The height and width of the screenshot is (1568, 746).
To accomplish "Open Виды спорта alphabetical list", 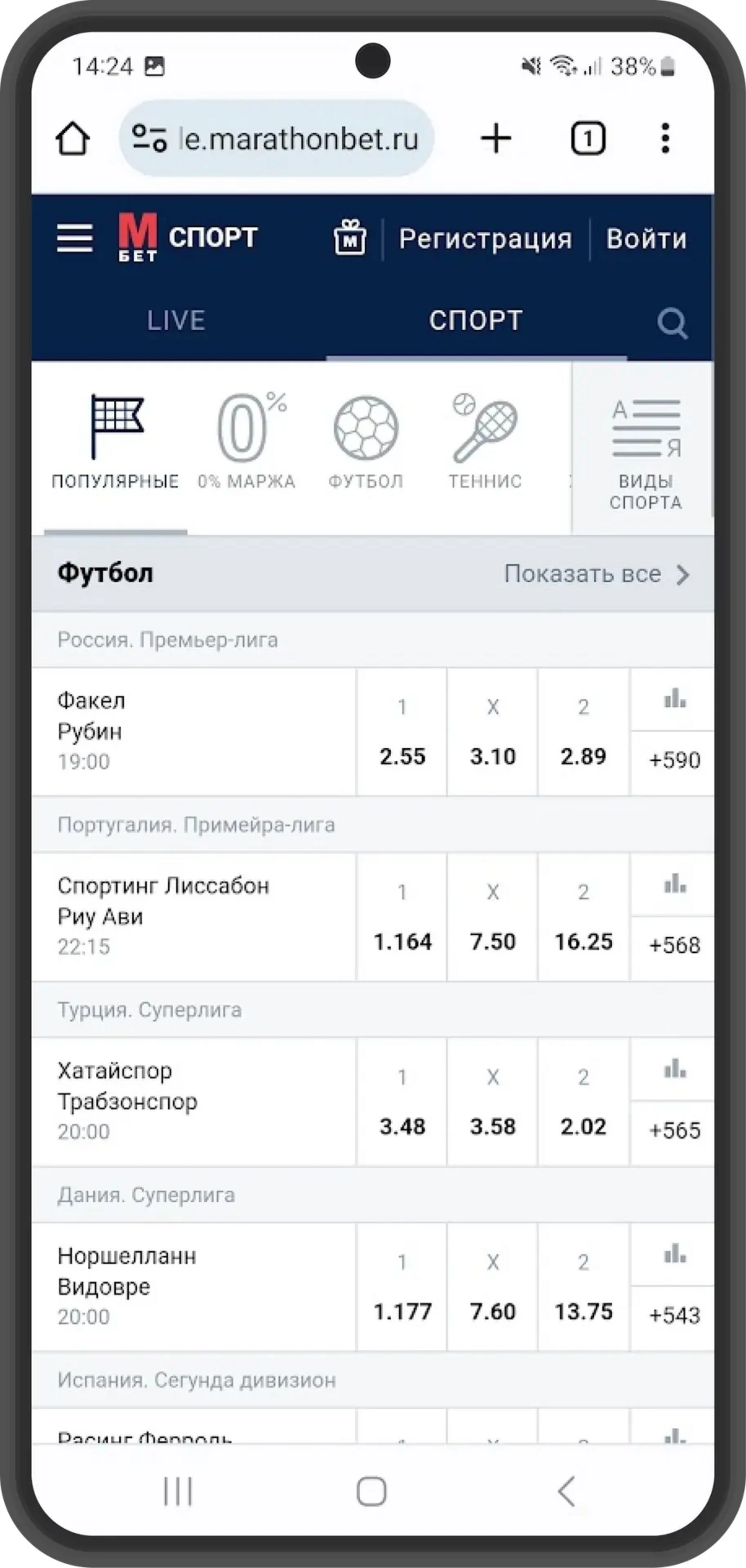I will pyautogui.click(x=646, y=454).
